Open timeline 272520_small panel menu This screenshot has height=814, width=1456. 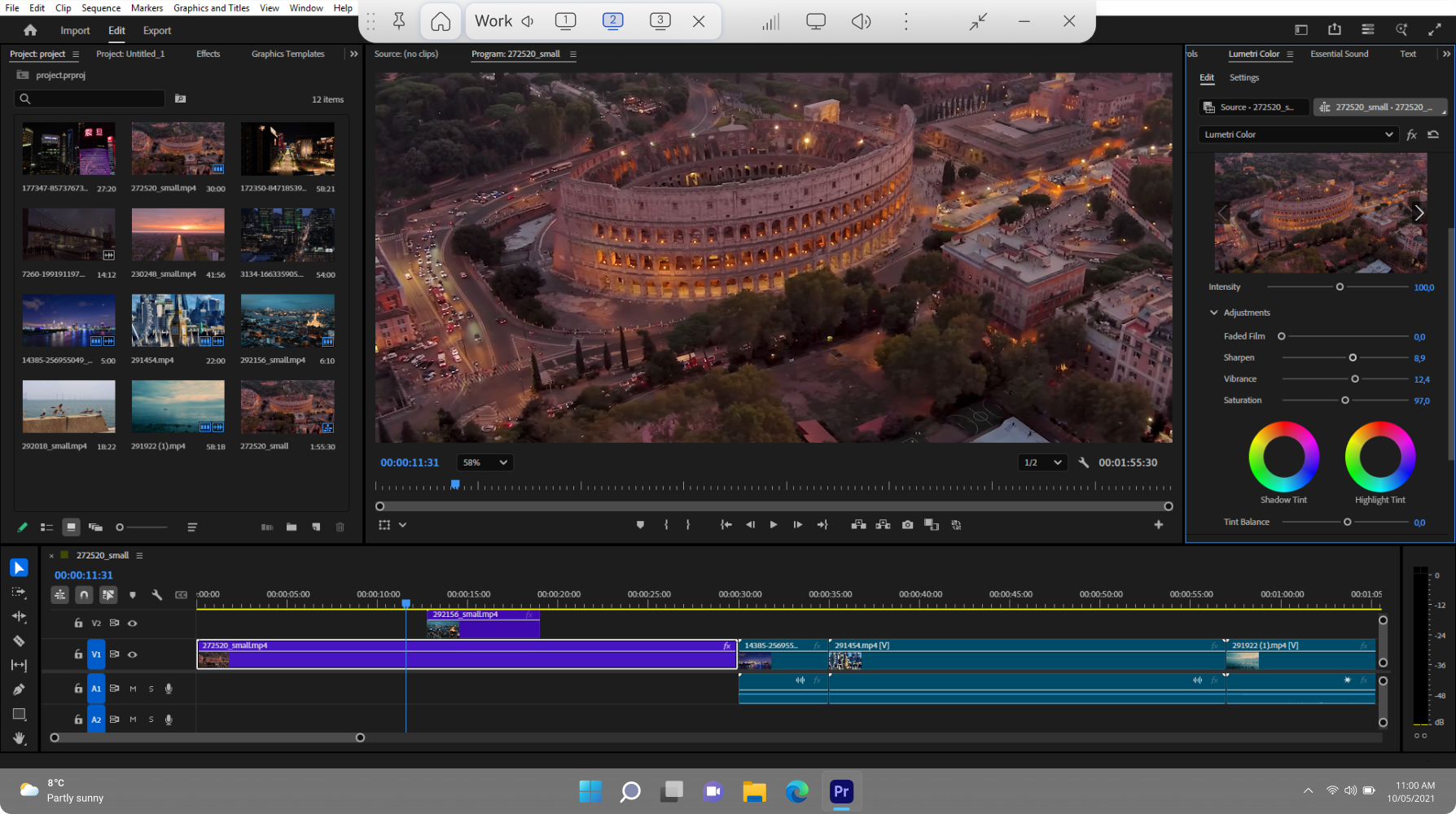click(139, 555)
